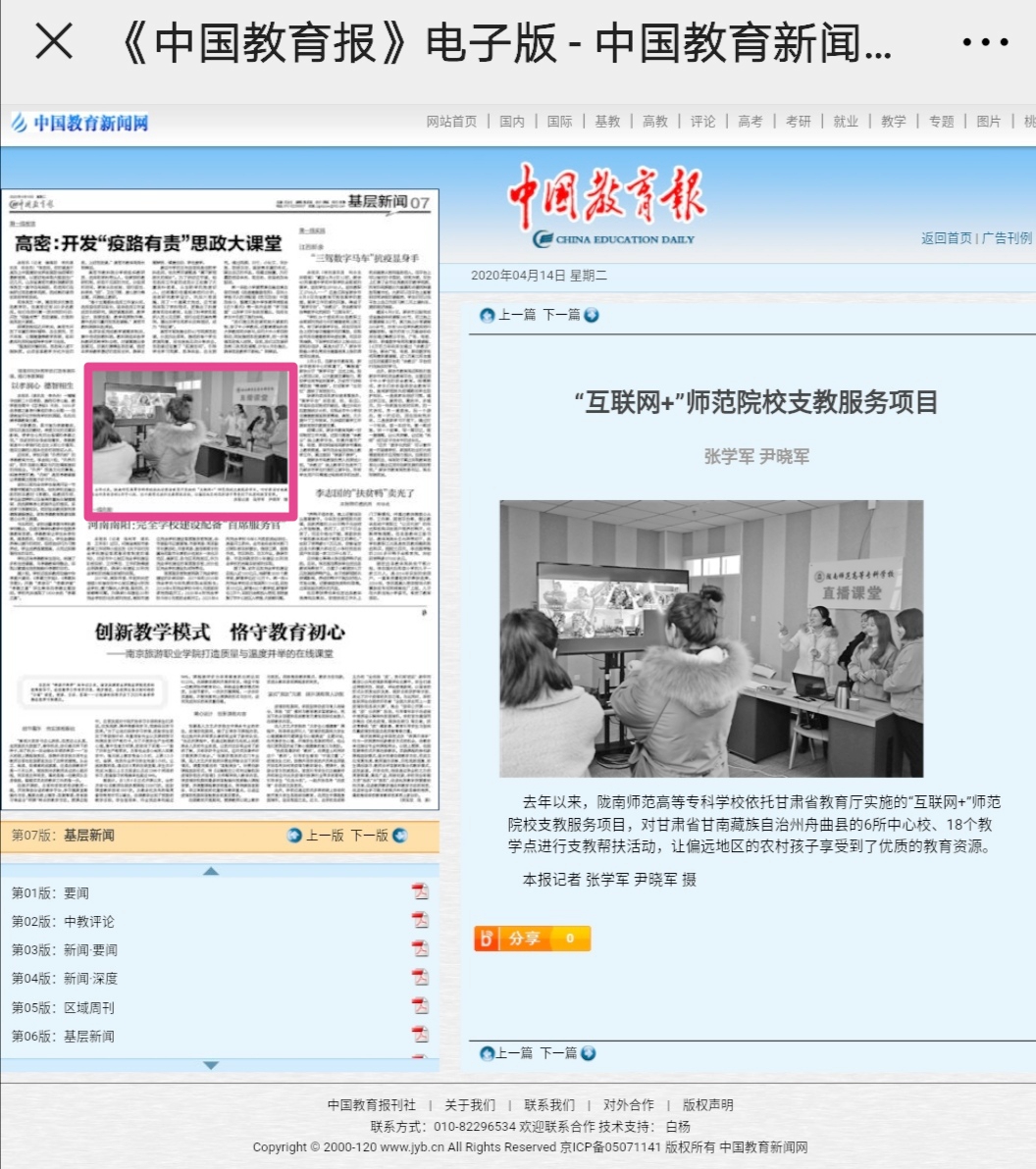Screen dimensions: 1036x1169
Task: Go to previous page edition 上一版
Action: click(x=316, y=836)
